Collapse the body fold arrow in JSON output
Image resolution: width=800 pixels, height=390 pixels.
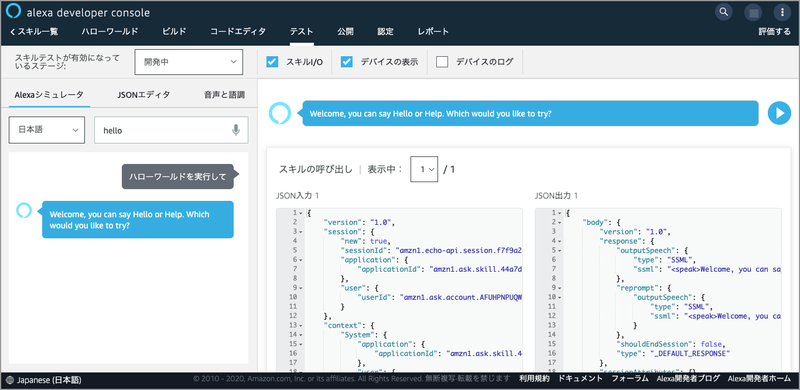(x=560, y=222)
